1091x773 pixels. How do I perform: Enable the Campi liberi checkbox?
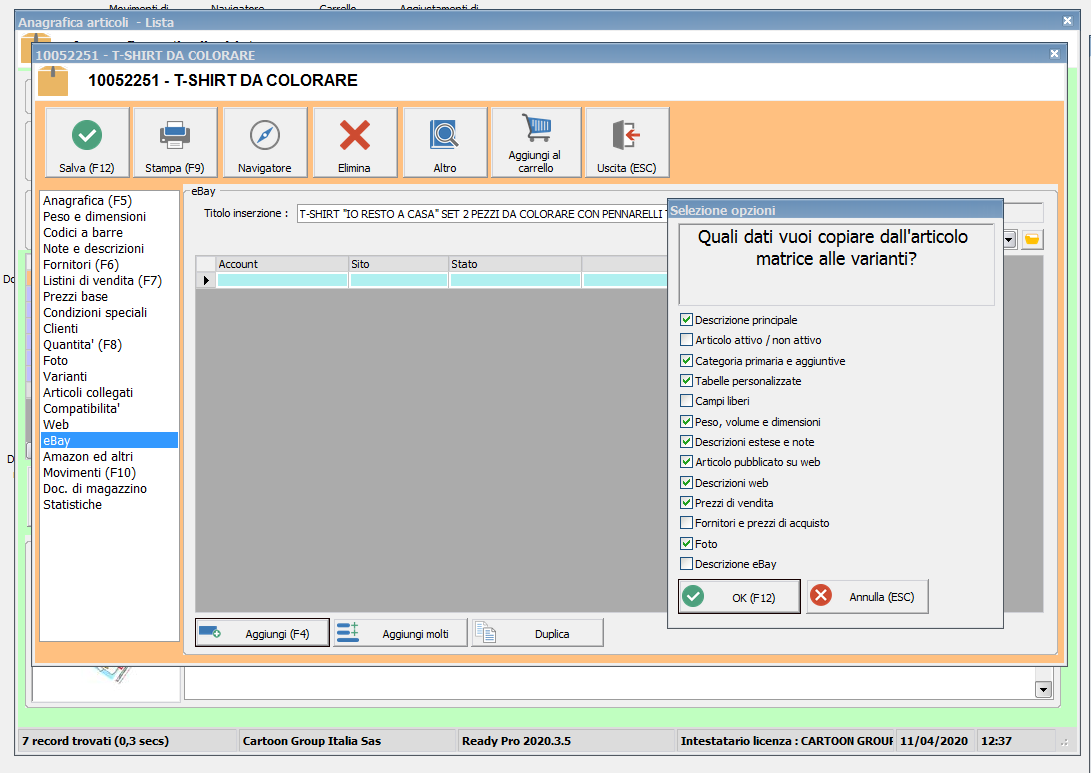pyautogui.click(x=686, y=401)
